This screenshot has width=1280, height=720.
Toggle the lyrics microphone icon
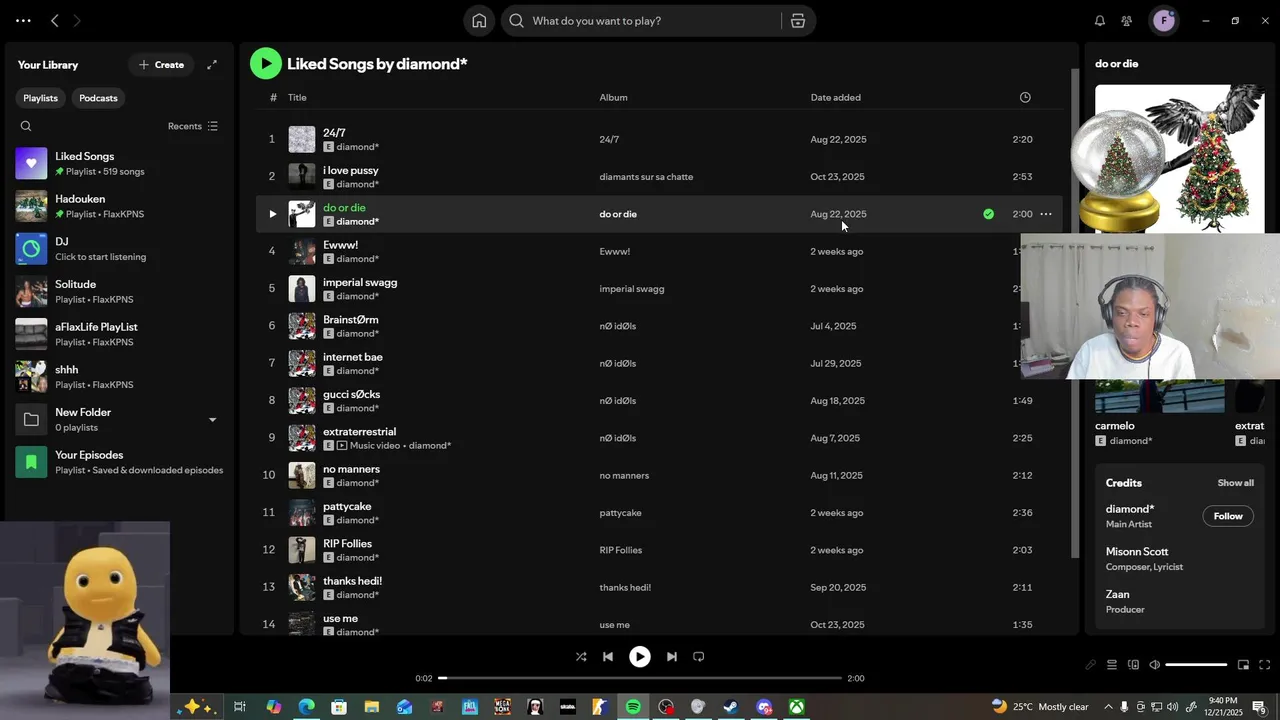(x=1090, y=665)
